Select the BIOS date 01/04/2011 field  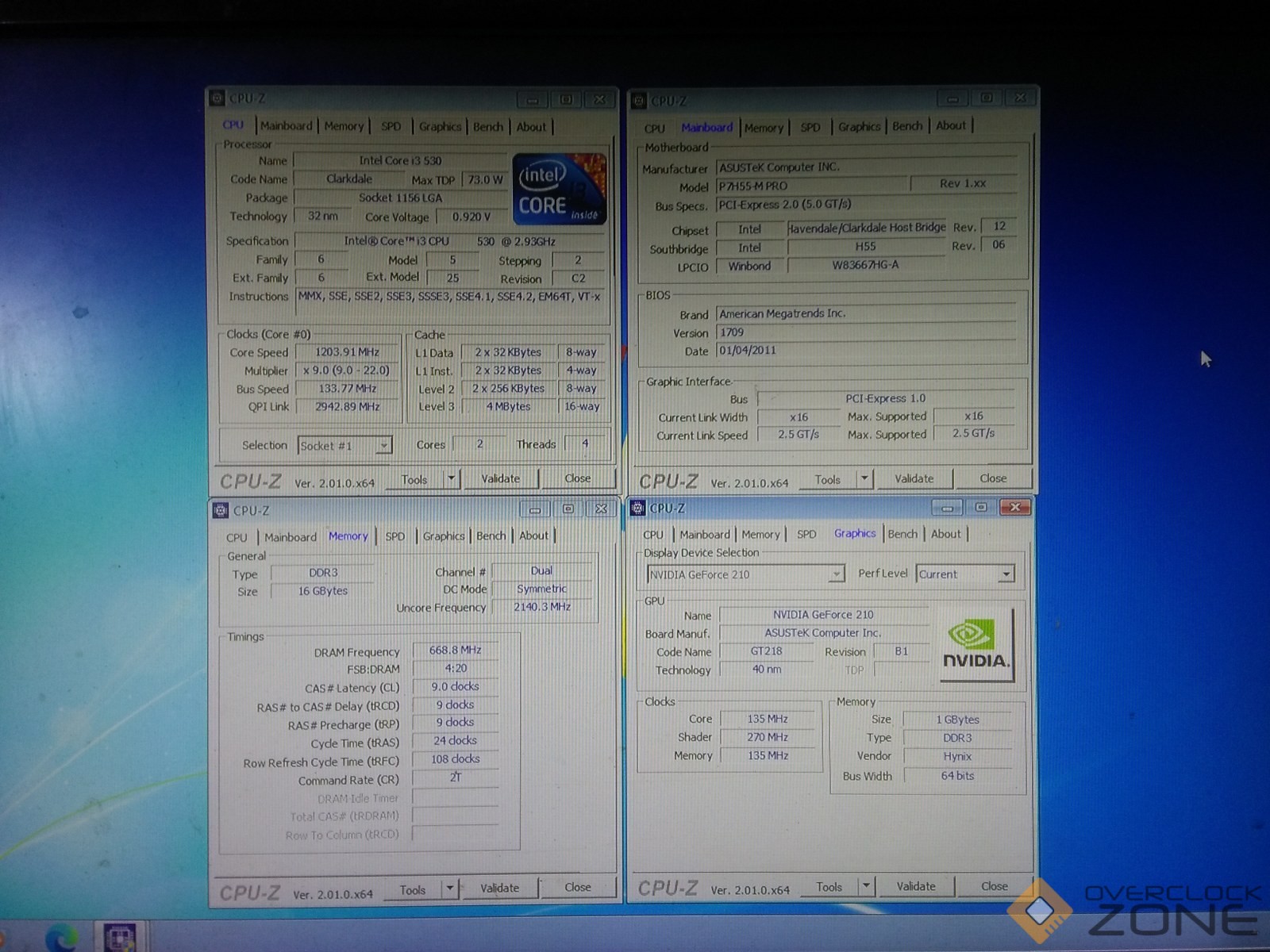tap(865, 351)
